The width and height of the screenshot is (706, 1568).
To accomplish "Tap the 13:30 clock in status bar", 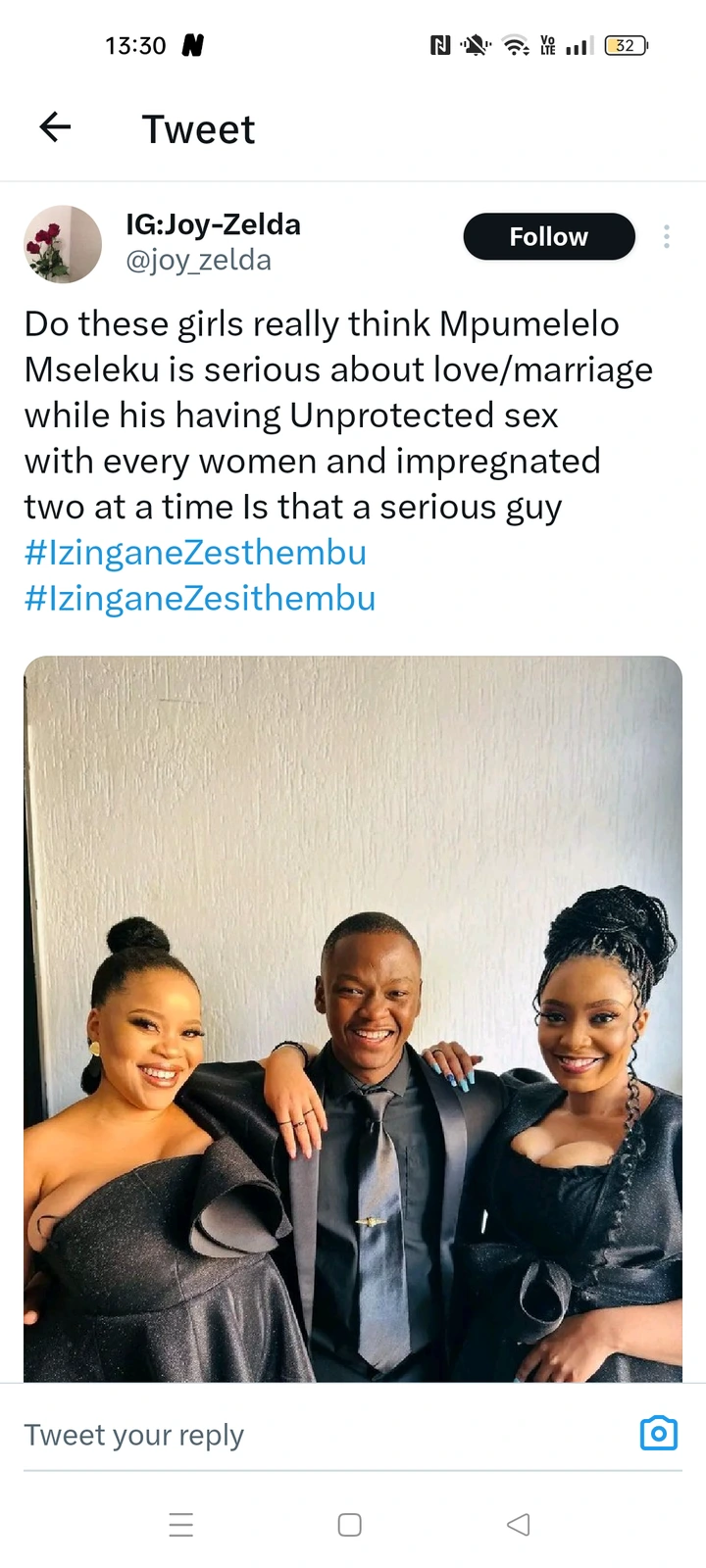I will coord(135,45).
